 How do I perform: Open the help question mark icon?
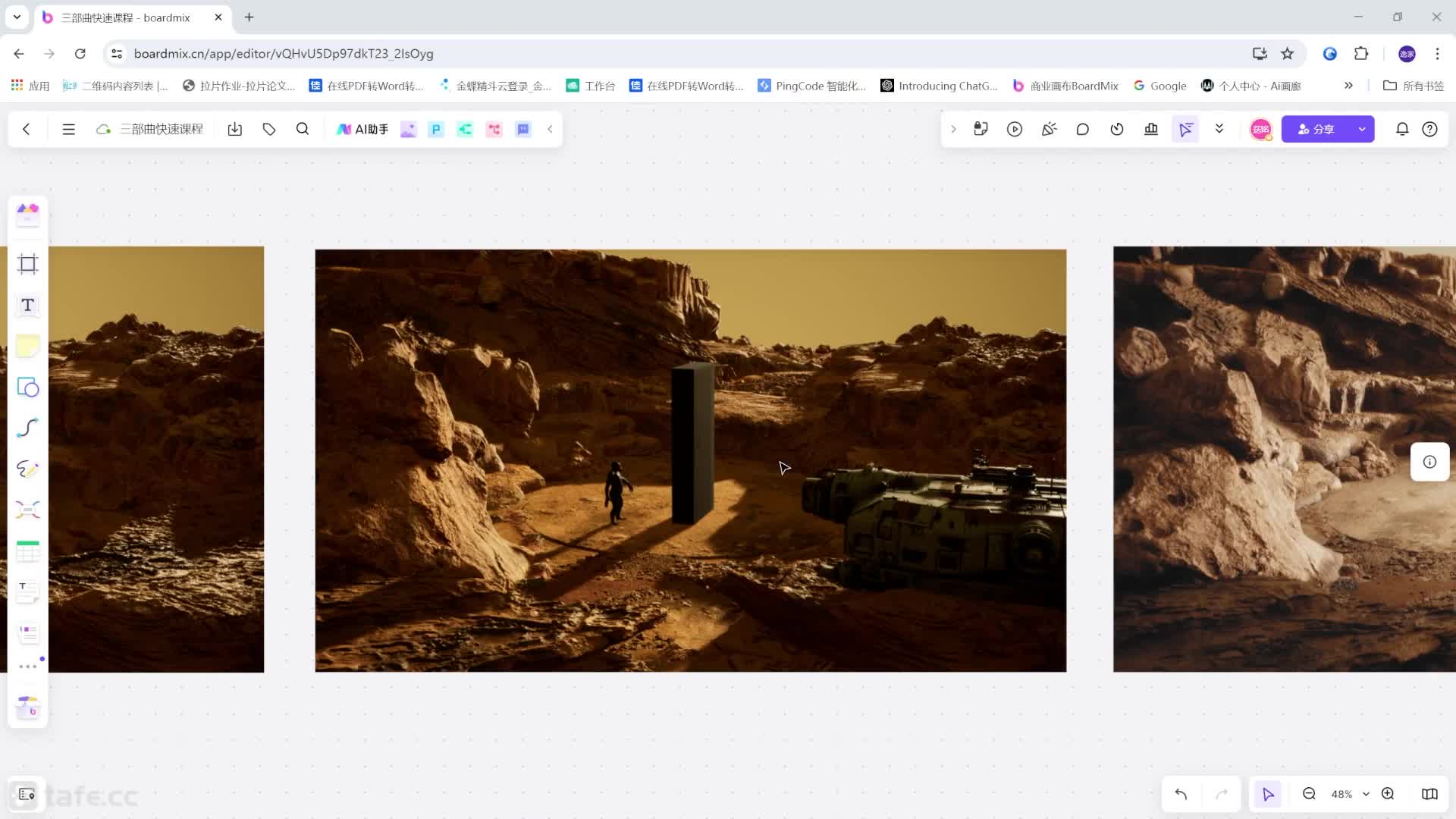1429,130
